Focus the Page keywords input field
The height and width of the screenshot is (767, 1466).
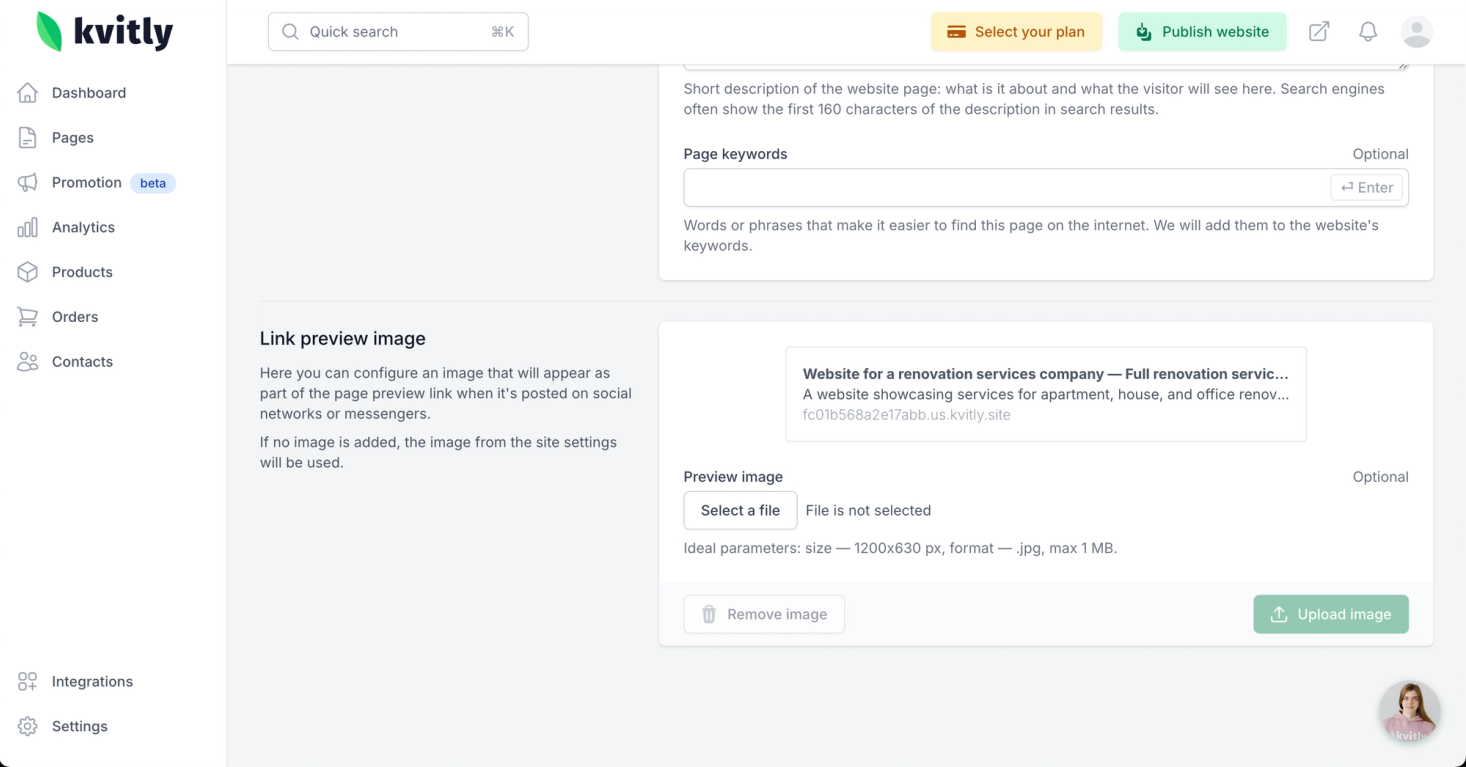pos(1005,188)
